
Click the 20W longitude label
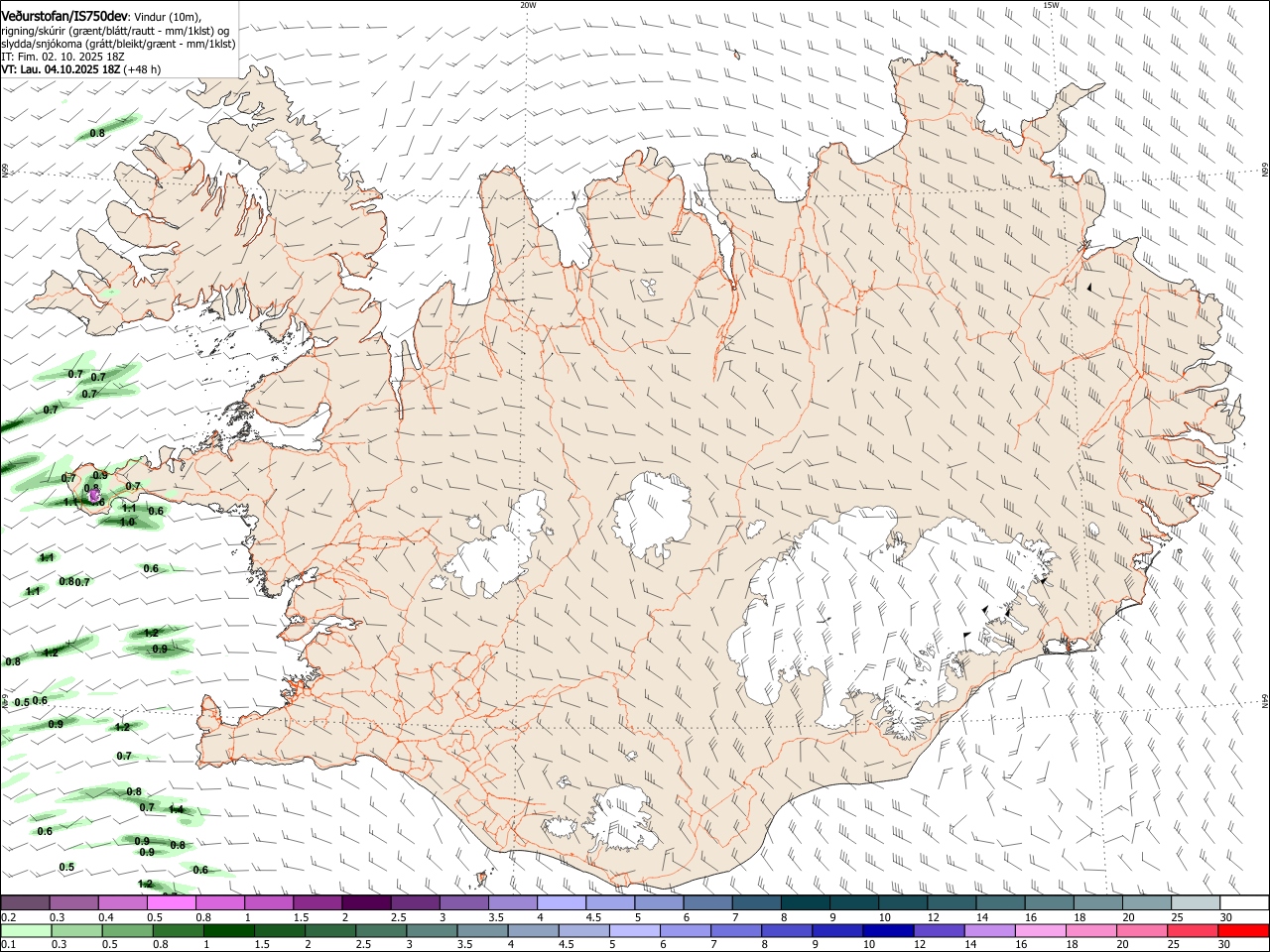pos(528,5)
